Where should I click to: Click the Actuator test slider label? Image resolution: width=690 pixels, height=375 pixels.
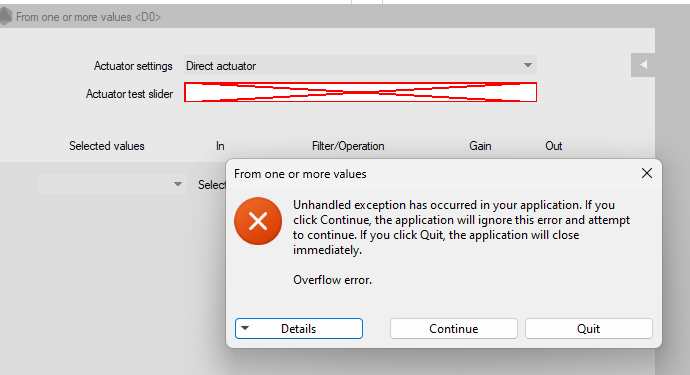129,94
